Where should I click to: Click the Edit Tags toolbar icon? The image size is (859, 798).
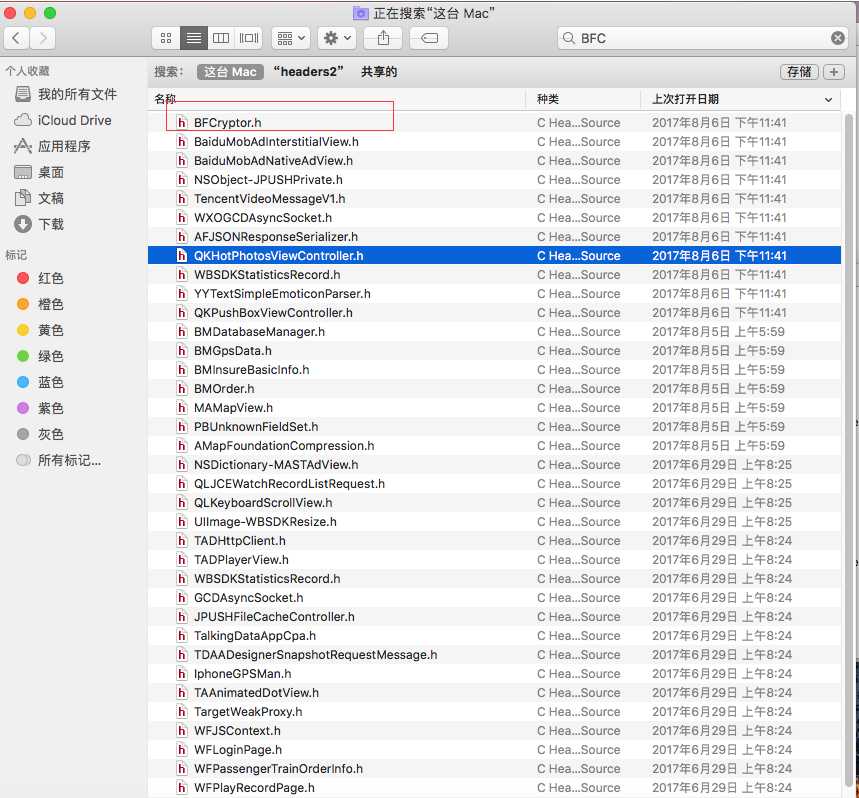coord(428,38)
